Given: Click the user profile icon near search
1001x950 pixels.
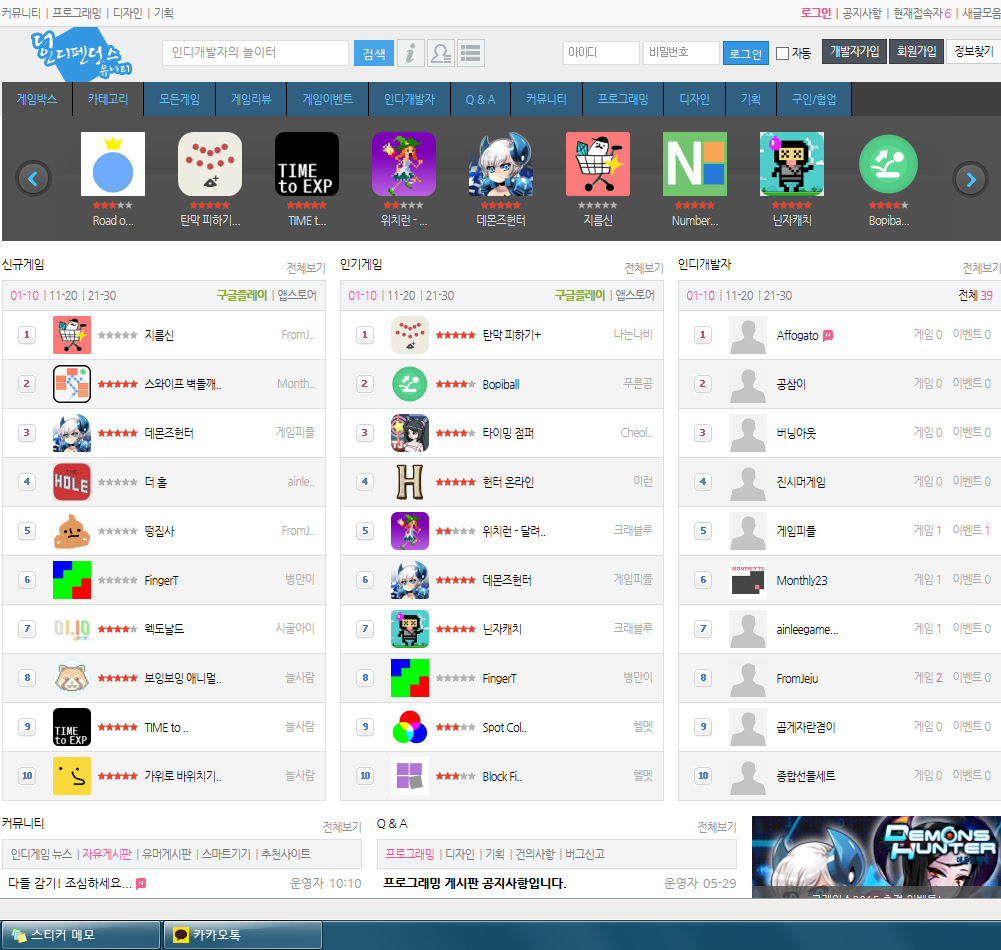Looking at the screenshot, I should (440, 53).
